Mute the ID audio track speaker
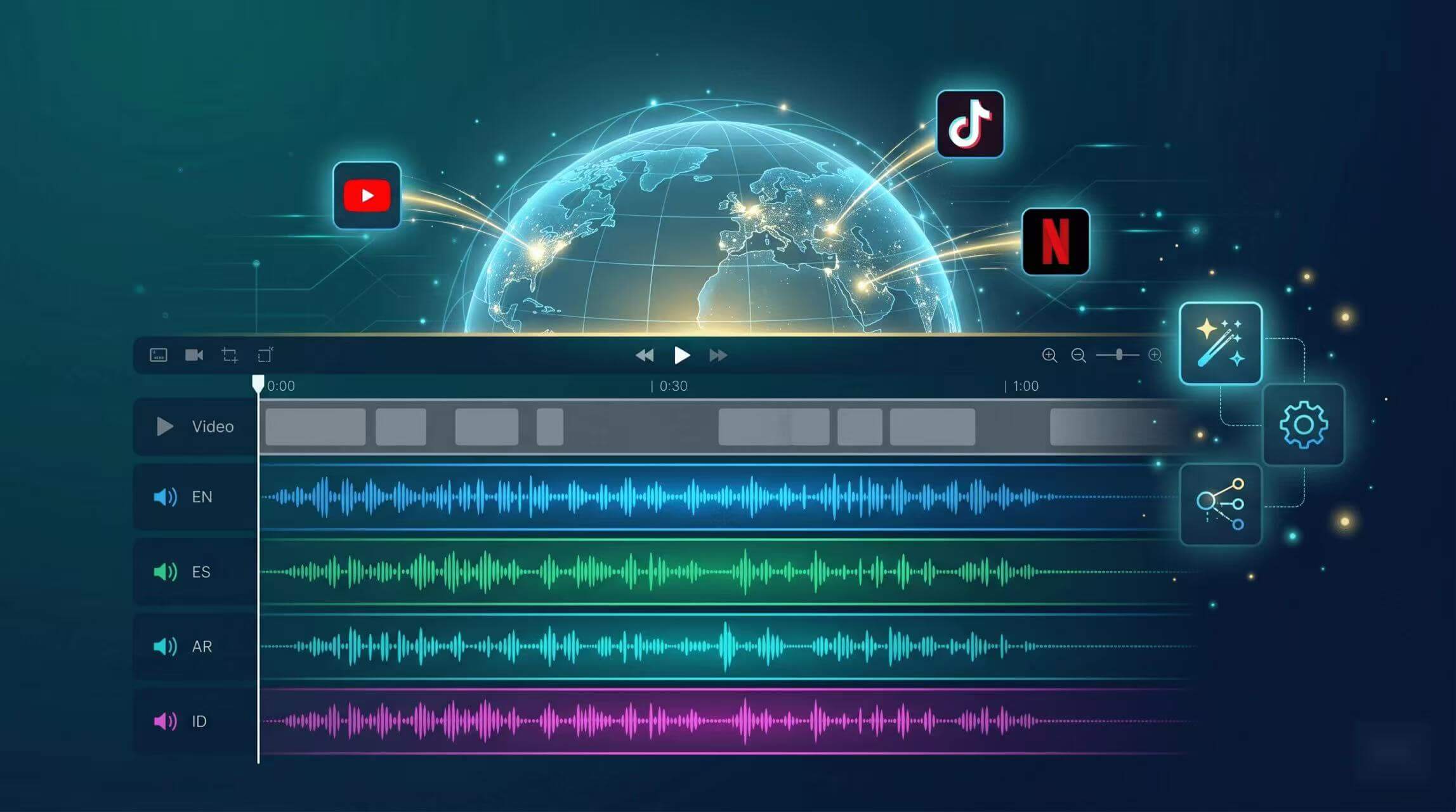 (x=165, y=721)
